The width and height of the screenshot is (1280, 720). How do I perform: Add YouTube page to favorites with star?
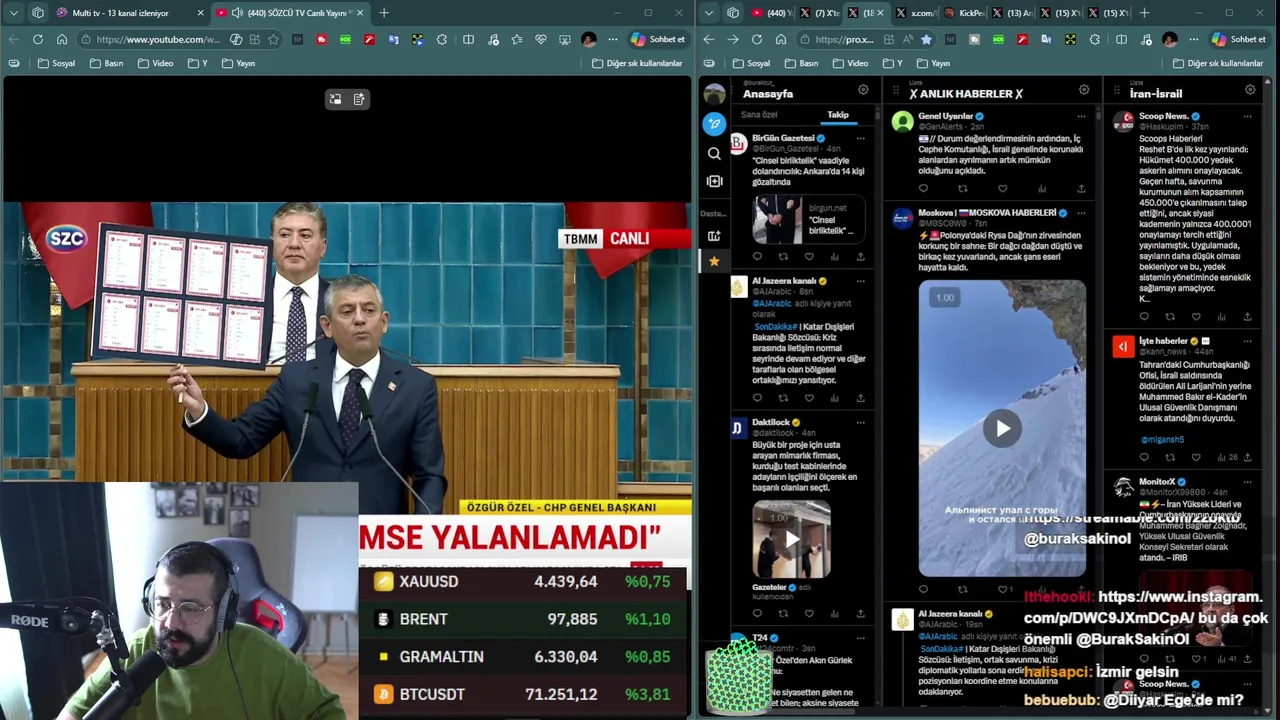(273, 39)
